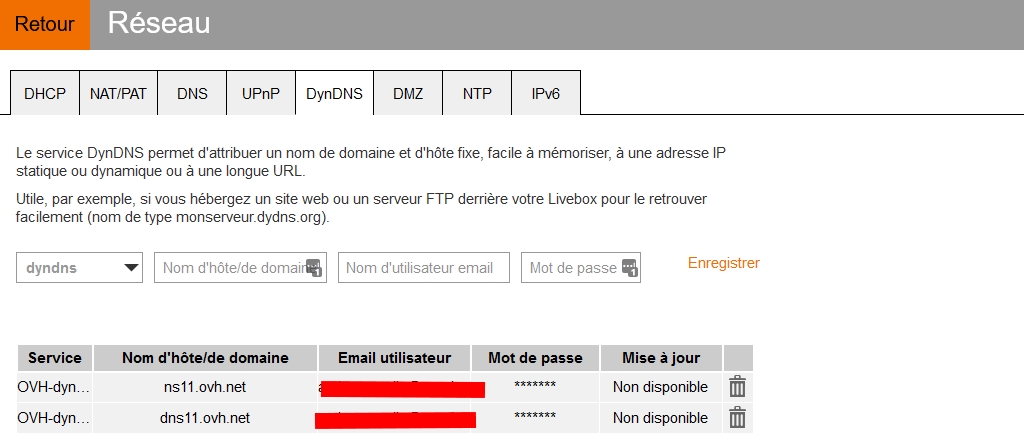Screen dimensions: 1024x445
Task: Click the ns11.ovh.net hostname cell
Action: (x=205, y=387)
